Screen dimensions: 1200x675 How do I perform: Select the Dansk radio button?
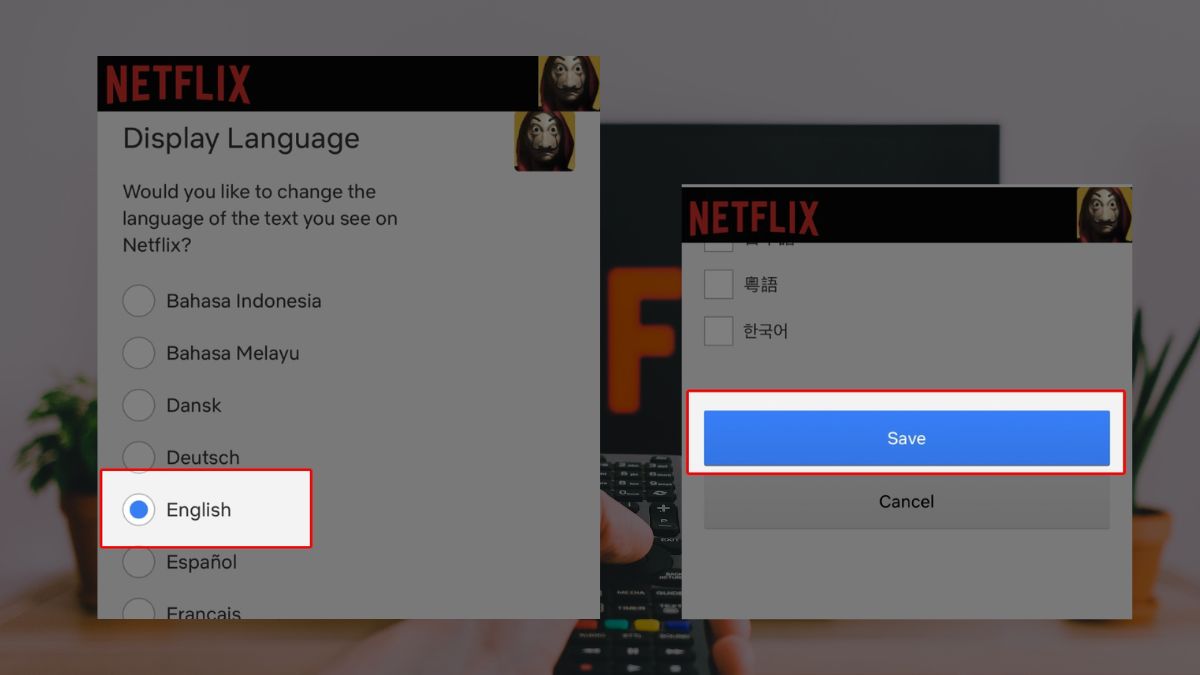139,405
